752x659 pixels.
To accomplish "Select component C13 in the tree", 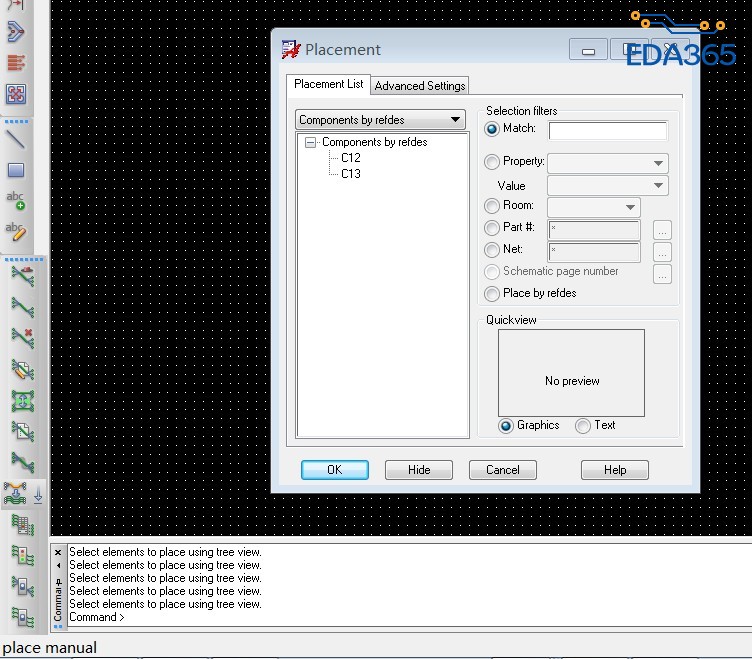I will [x=351, y=174].
